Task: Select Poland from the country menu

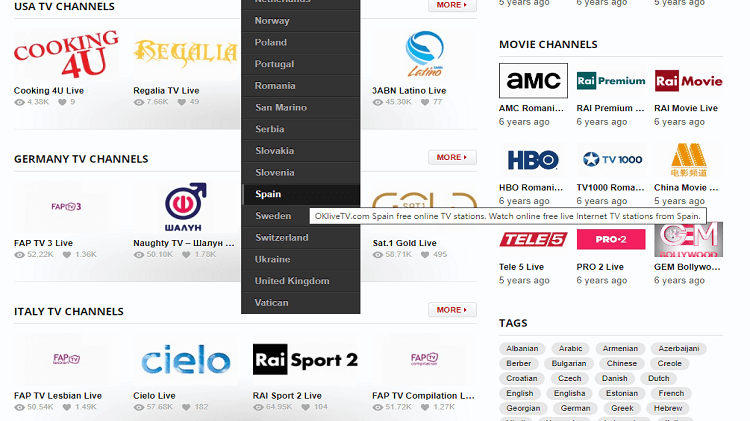Action: [300, 42]
